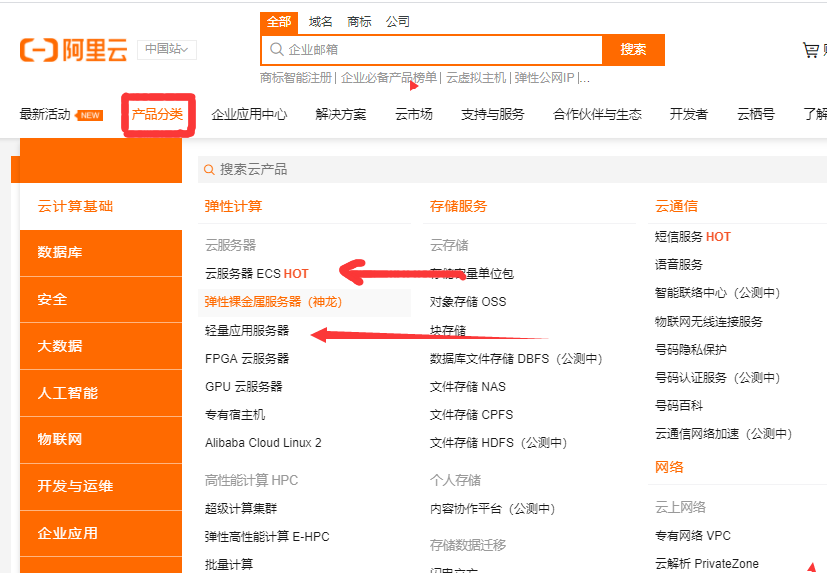Click 弹性裸金属服务器 (神龙) link
Screen dimensions: 827x573
click(x=273, y=302)
